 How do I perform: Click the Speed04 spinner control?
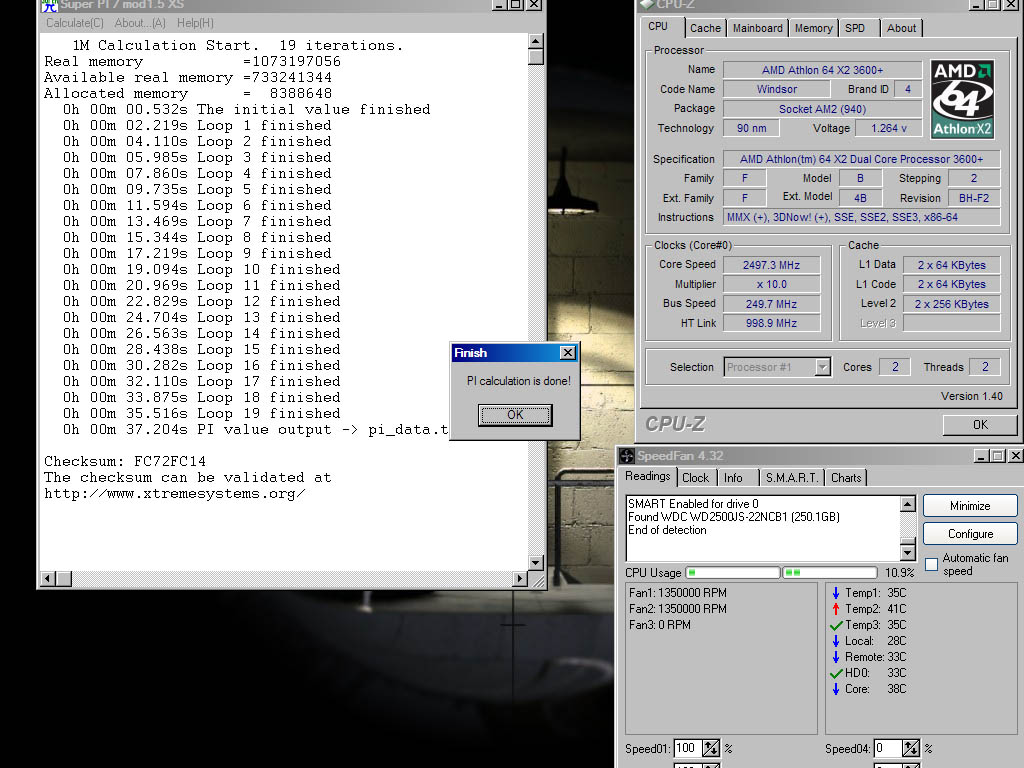[x=910, y=748]
